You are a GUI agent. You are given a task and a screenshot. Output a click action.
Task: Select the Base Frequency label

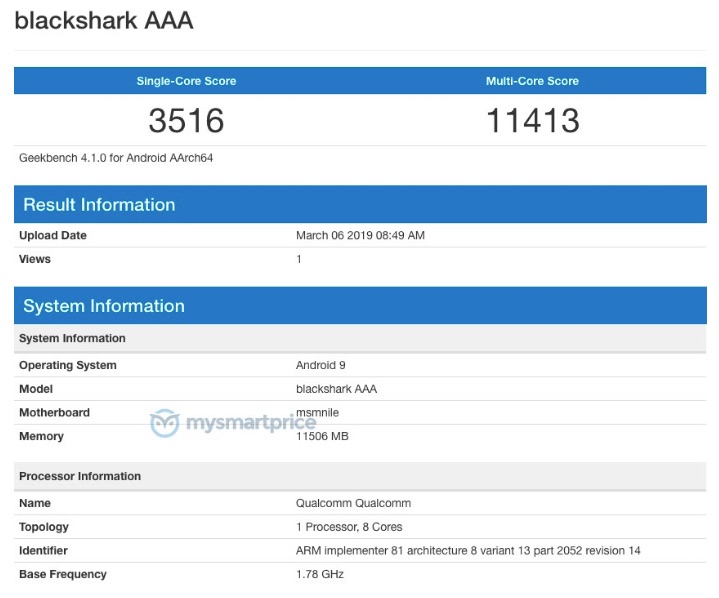click(63, 574)
